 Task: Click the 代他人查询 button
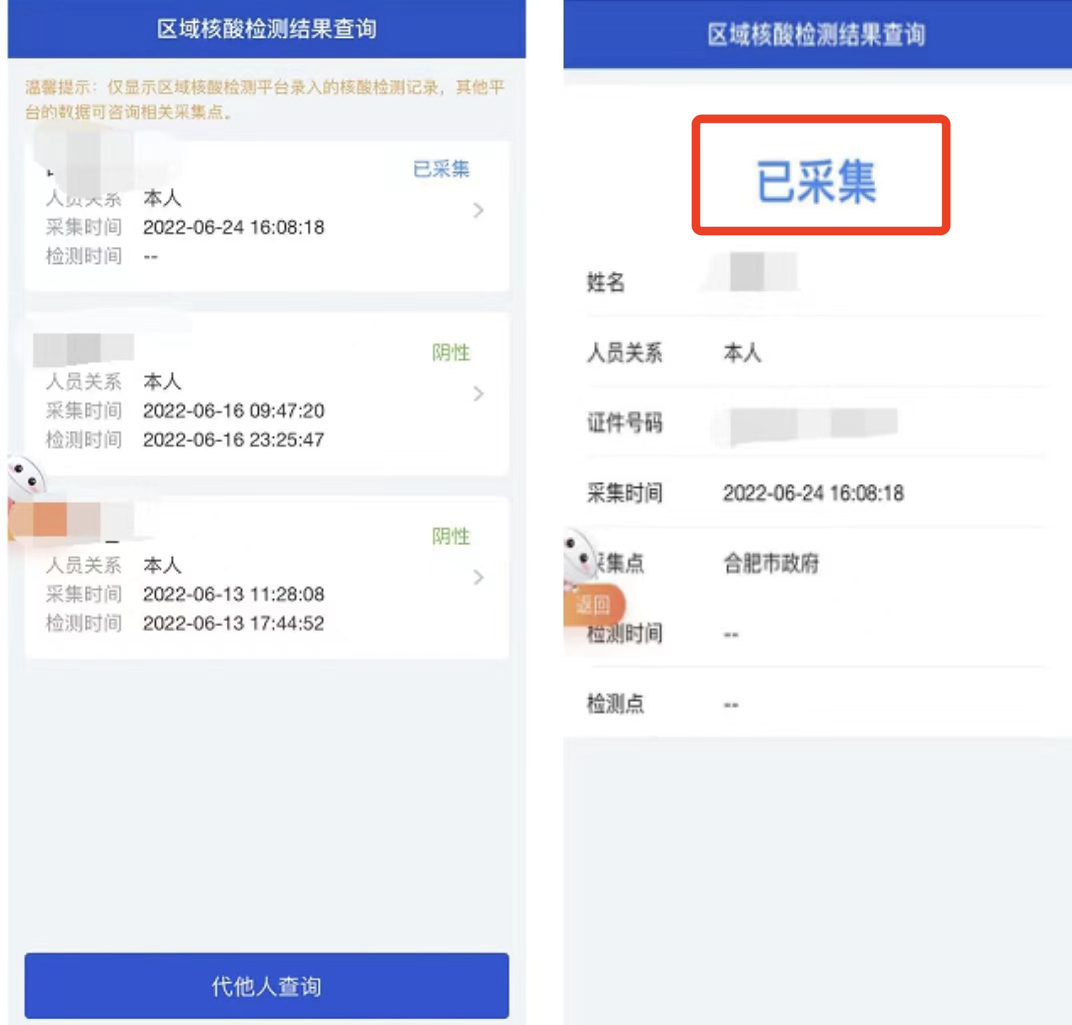pos(267,985)
